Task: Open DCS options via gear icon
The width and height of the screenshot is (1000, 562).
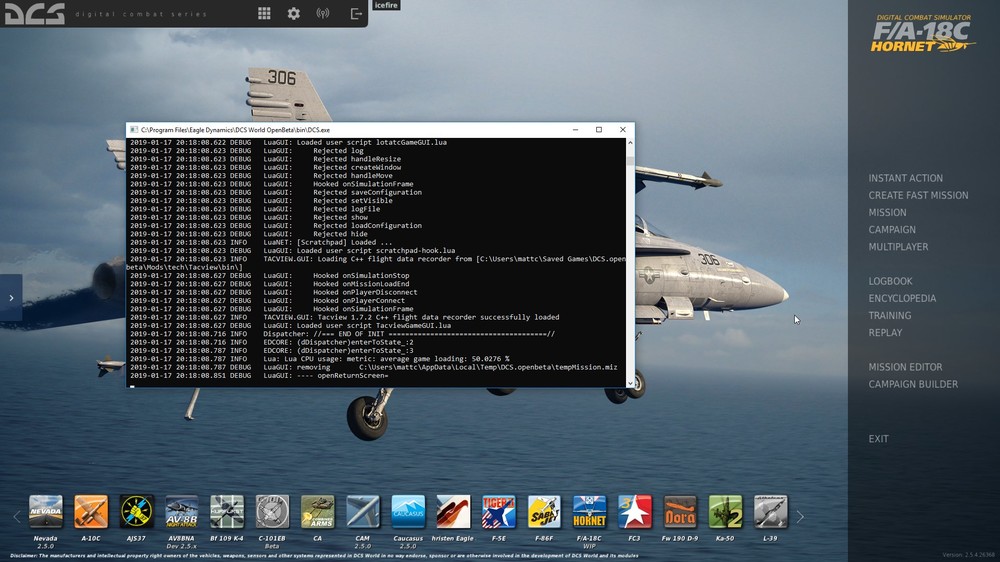Action: 293,13
